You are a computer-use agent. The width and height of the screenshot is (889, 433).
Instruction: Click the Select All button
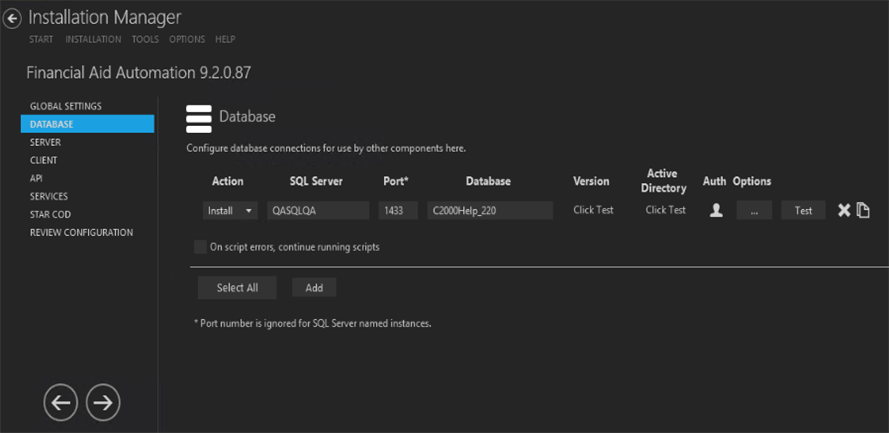[237, 287]
